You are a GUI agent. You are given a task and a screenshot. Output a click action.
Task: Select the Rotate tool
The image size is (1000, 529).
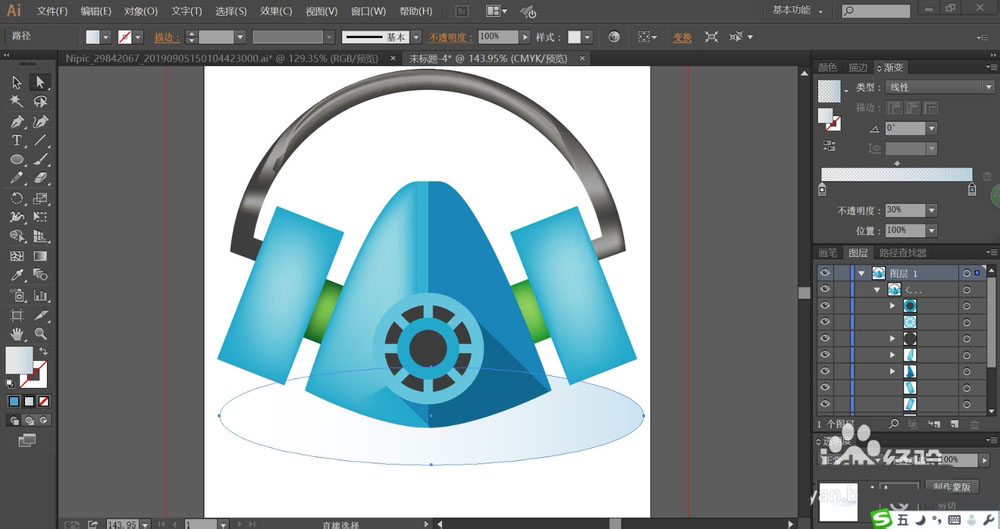point(17,198)
